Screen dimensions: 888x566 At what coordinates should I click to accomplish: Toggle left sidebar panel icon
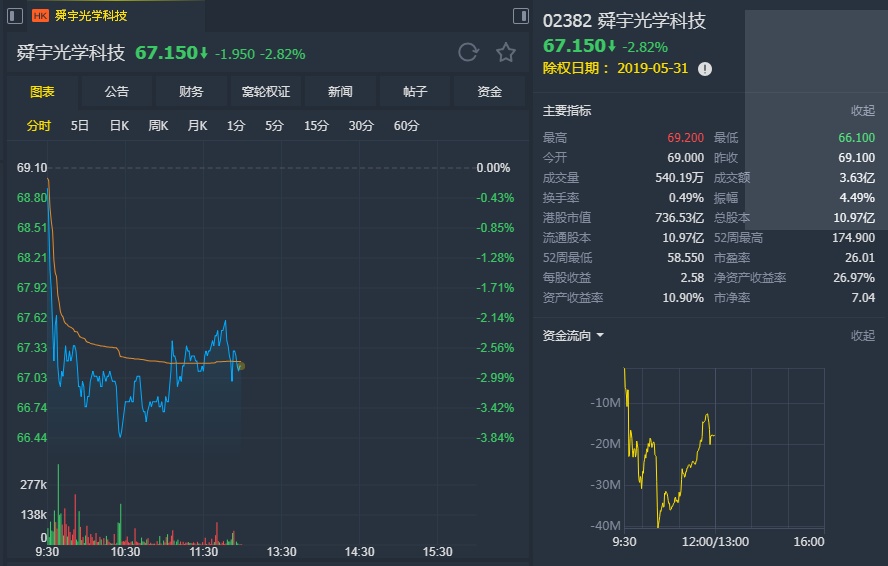click(15, 15)
